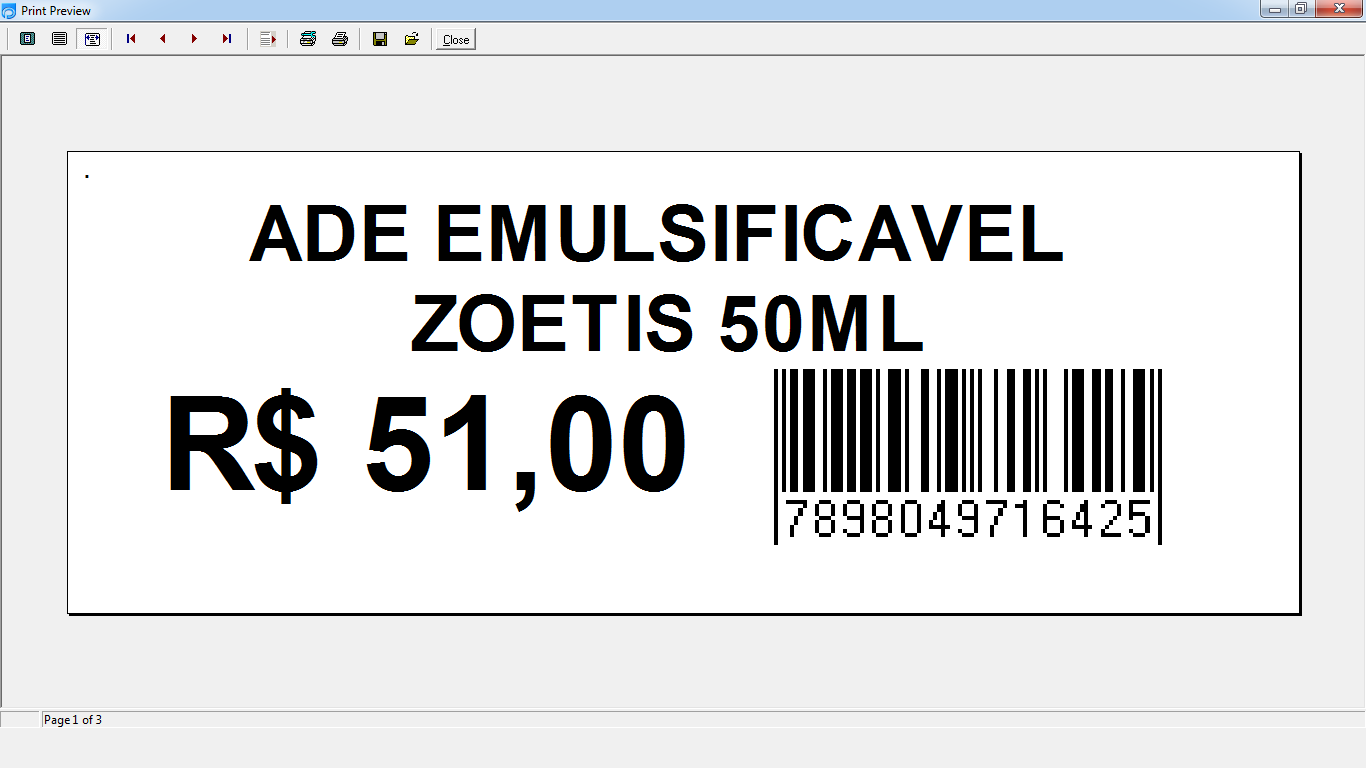The image size is (1366, 768).
Task: Open printer setup icon
Action: point(308,39)
